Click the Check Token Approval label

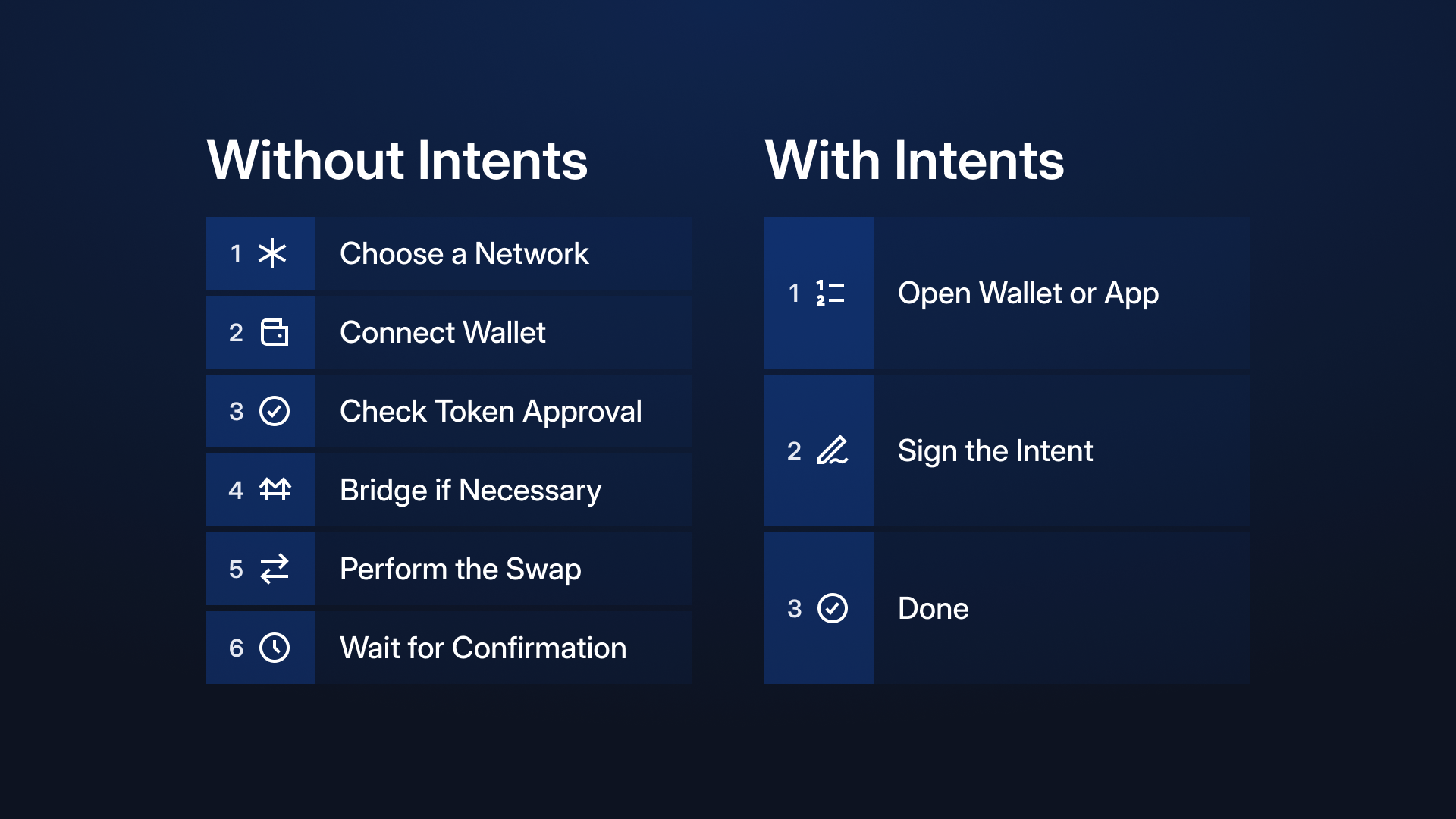[x=491, y=412]
